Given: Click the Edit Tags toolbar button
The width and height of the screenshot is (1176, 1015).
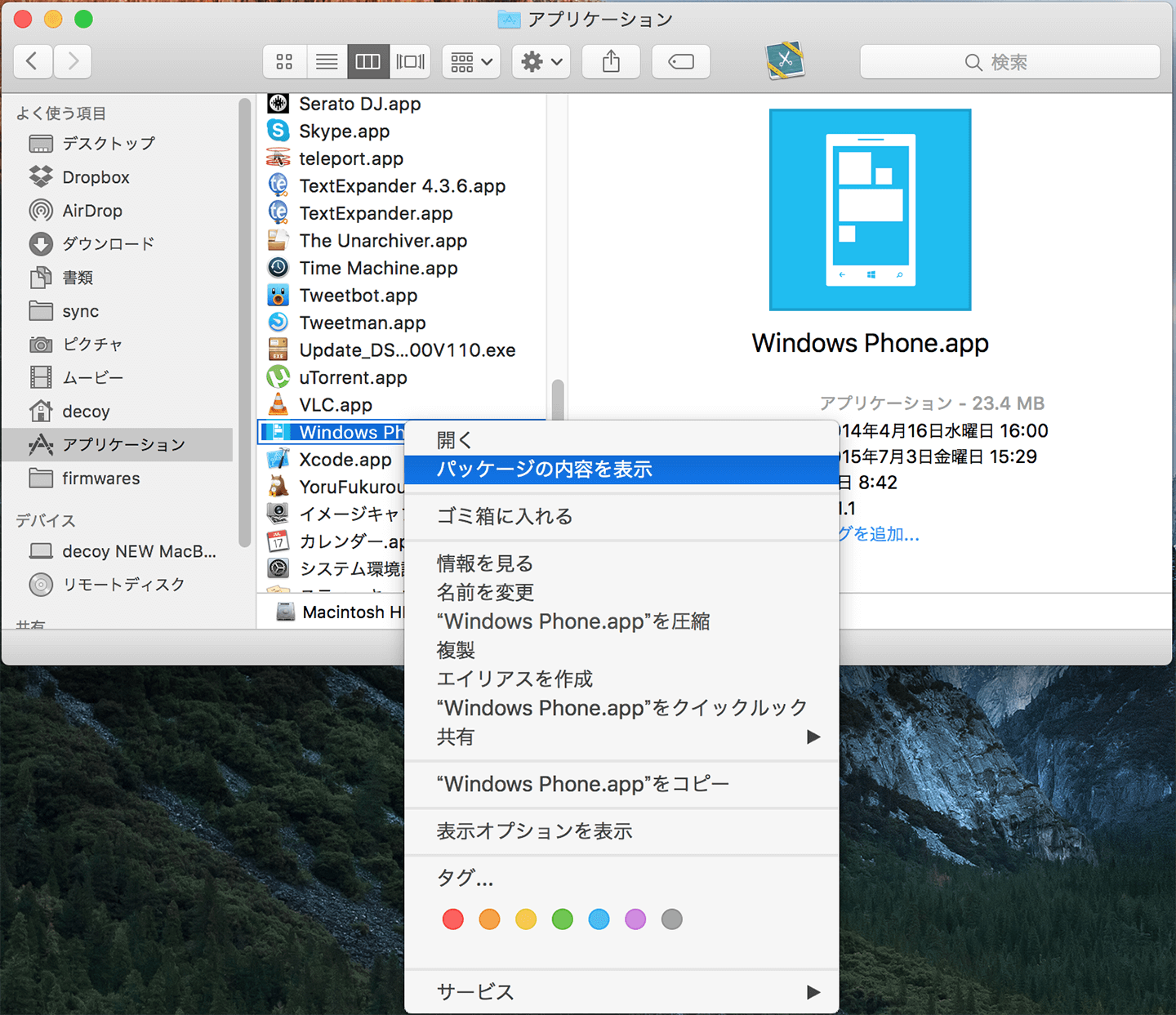Looking at the screenshot, I should (681, 62).
